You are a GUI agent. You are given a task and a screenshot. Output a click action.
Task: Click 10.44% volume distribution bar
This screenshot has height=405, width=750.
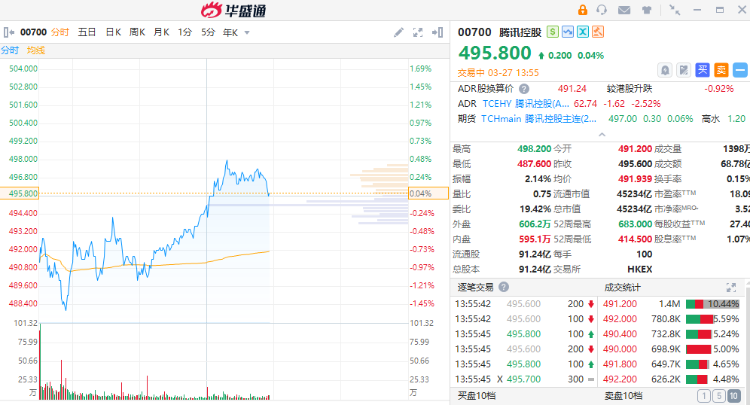pos(713,304)
